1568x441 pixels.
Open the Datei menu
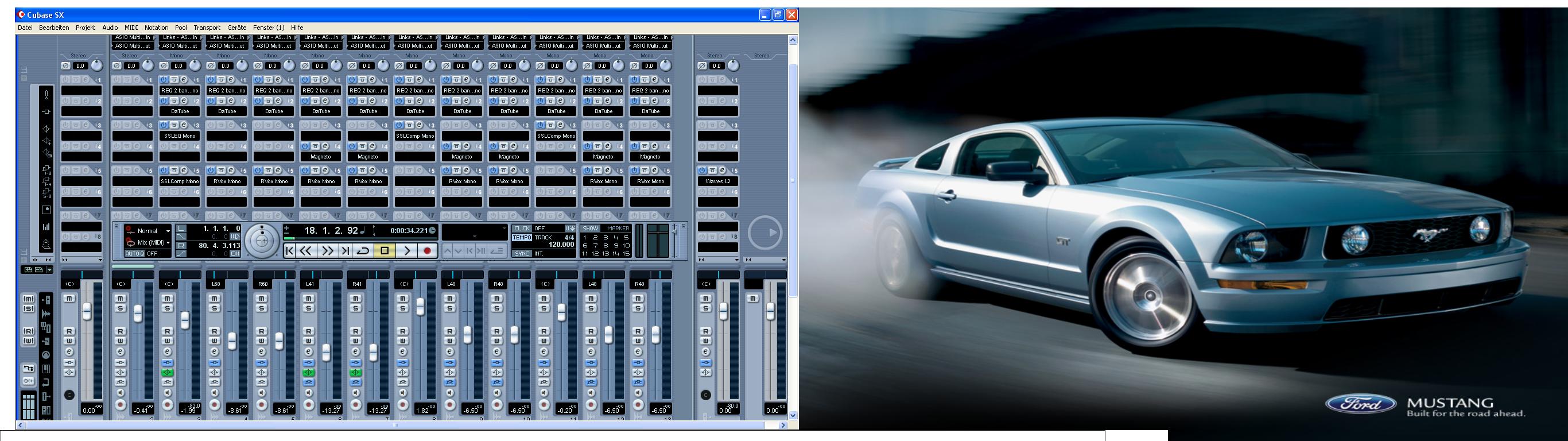[26, 28]
